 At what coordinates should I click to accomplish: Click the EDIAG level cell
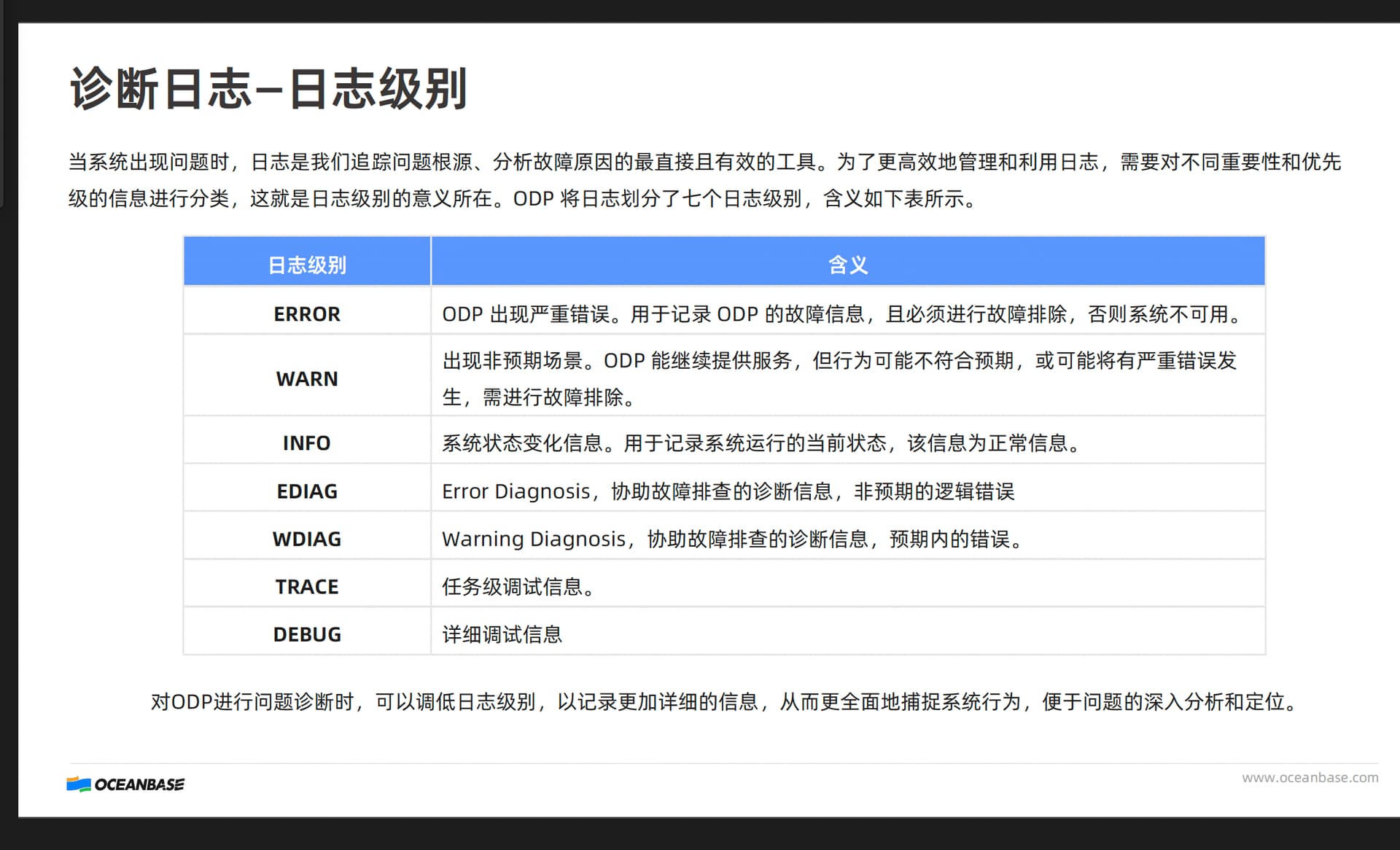tap(307, 491)
